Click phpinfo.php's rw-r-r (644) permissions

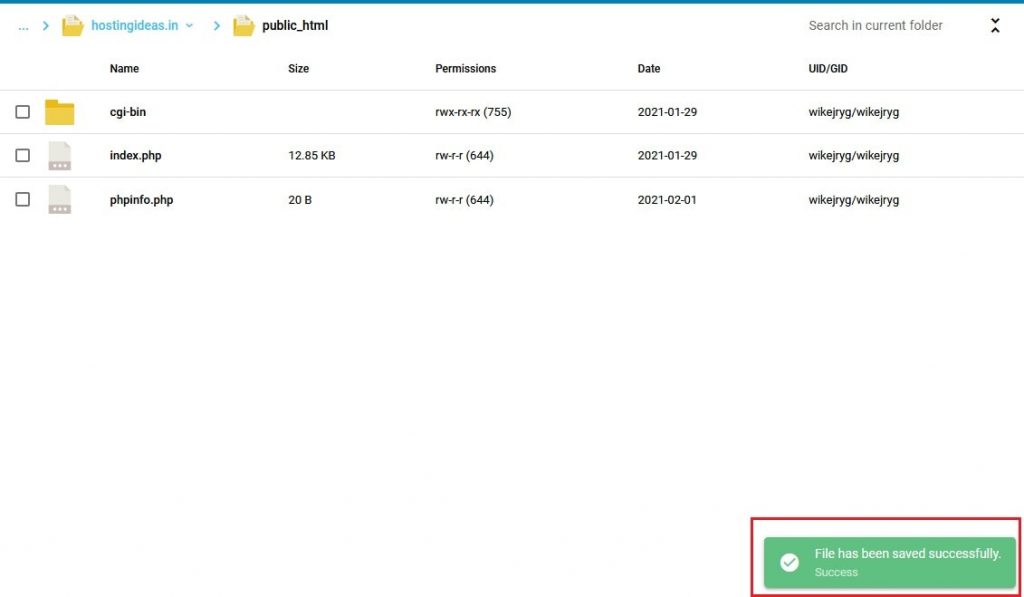point(464,200)
